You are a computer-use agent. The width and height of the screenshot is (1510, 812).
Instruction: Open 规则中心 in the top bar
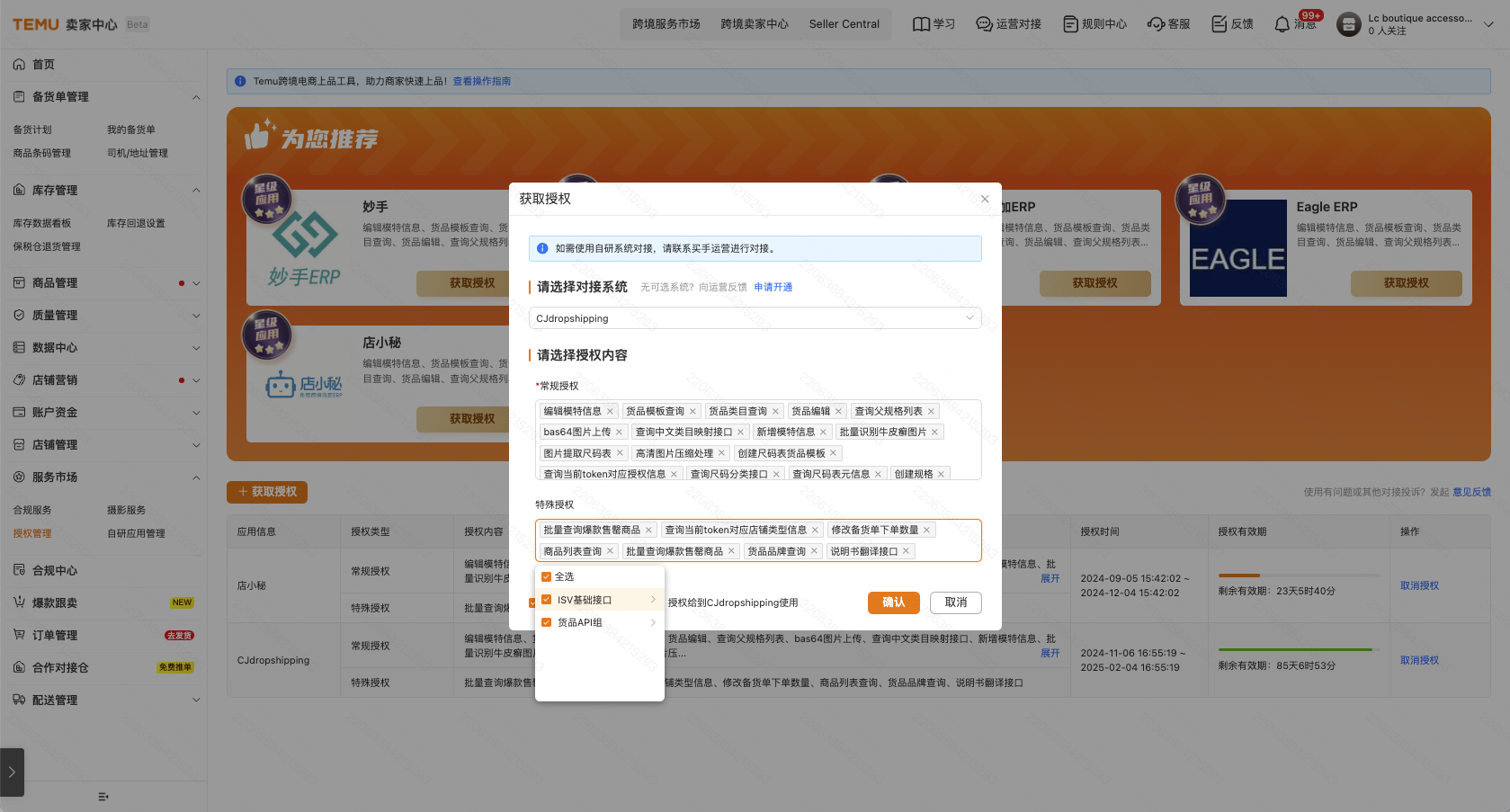pos(1095,24)
